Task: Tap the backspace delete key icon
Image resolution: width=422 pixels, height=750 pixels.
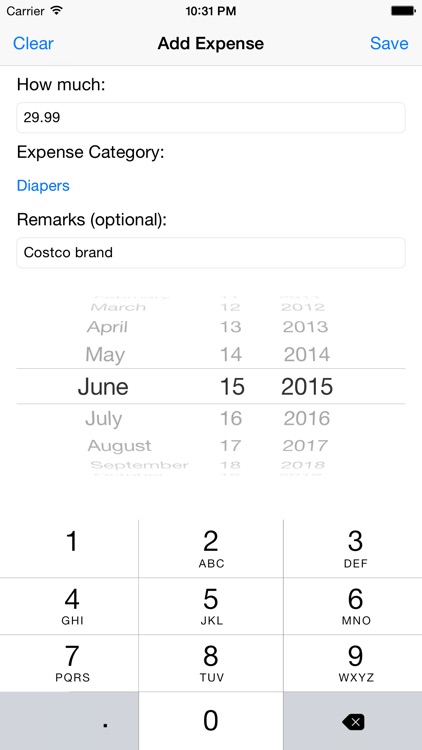Action: 354,721
